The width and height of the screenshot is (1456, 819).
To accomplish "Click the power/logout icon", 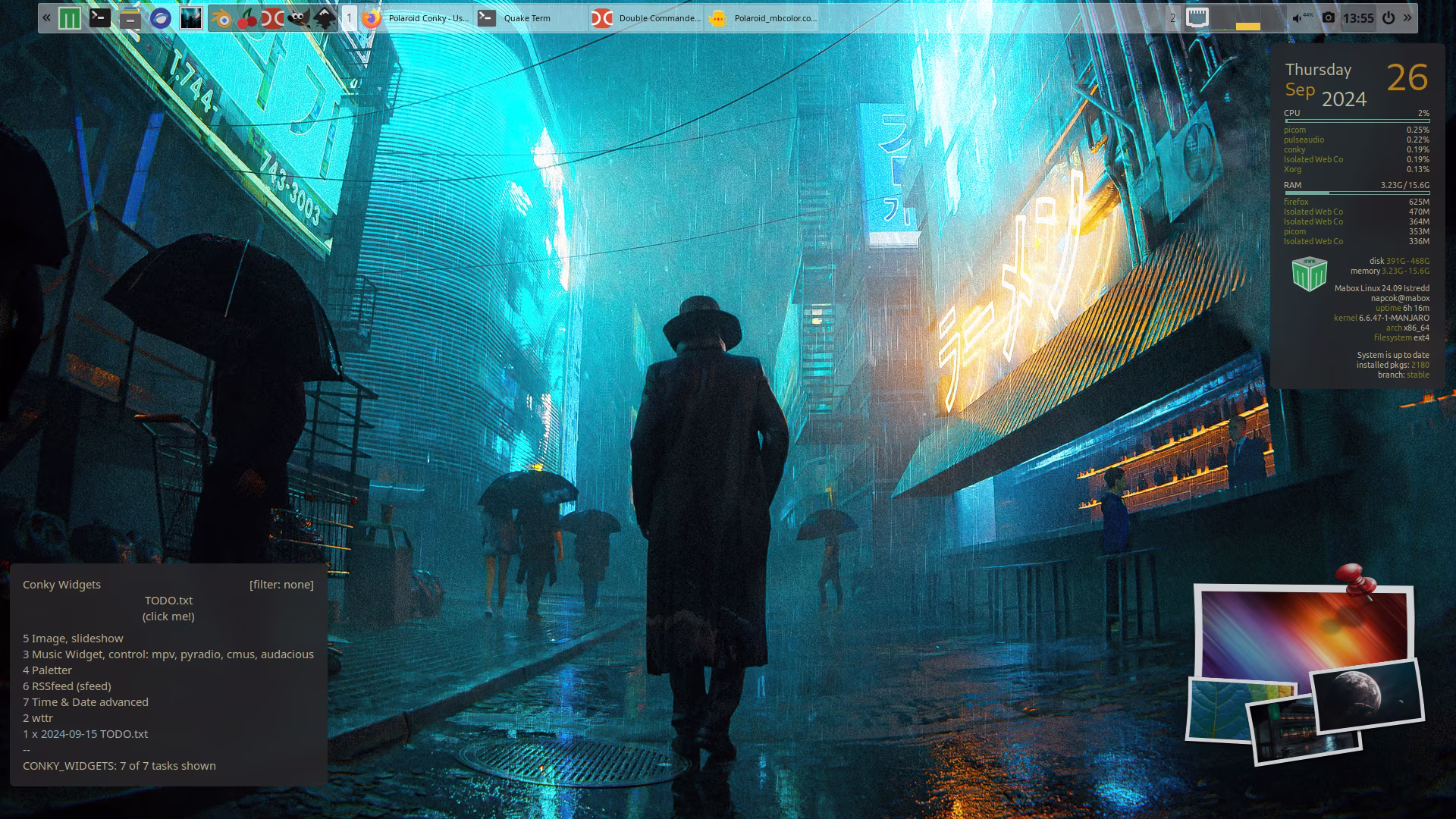I will click(1388, 17).
